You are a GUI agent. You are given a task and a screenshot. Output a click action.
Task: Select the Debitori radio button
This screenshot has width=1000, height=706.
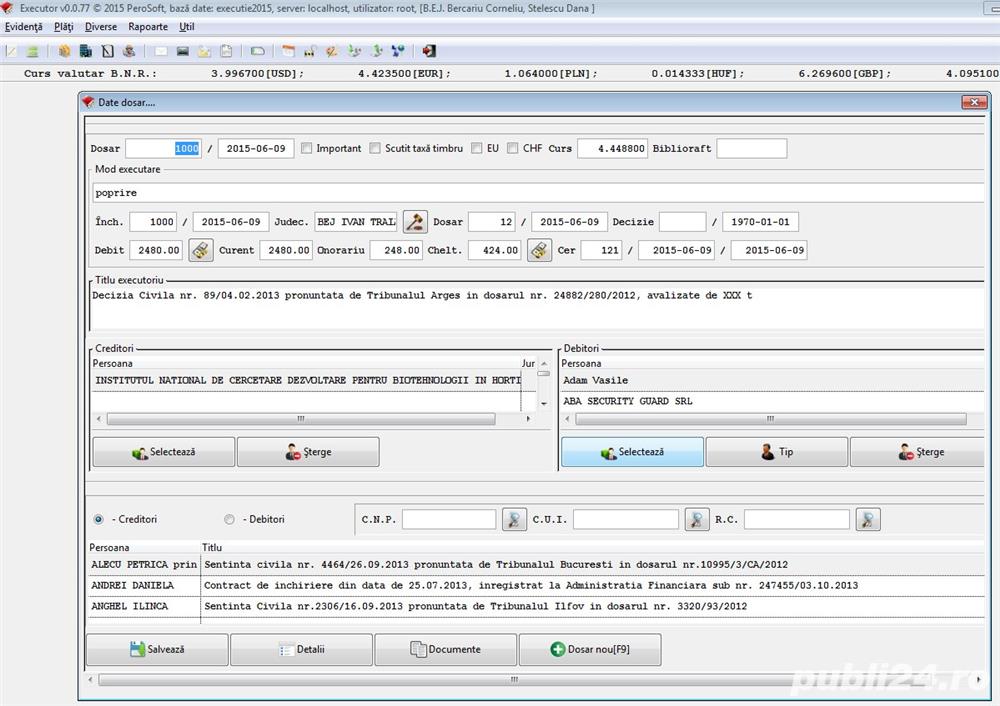[x=229, y=519]
